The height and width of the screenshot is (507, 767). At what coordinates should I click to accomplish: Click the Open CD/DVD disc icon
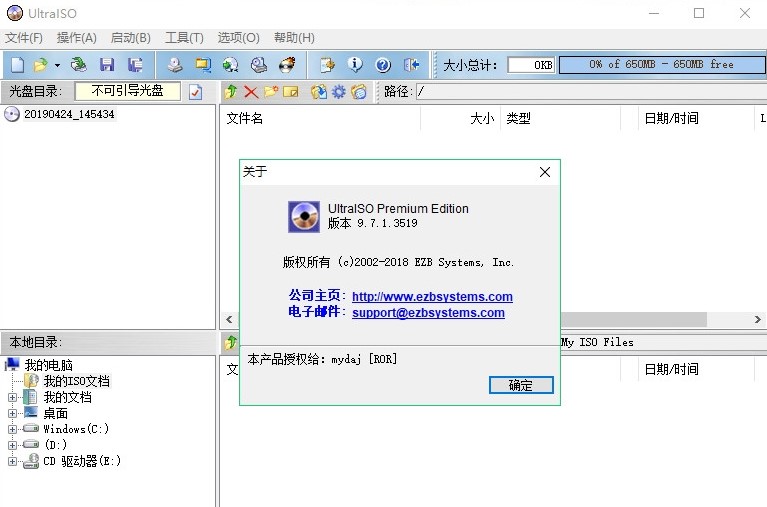tap(78, 65)
